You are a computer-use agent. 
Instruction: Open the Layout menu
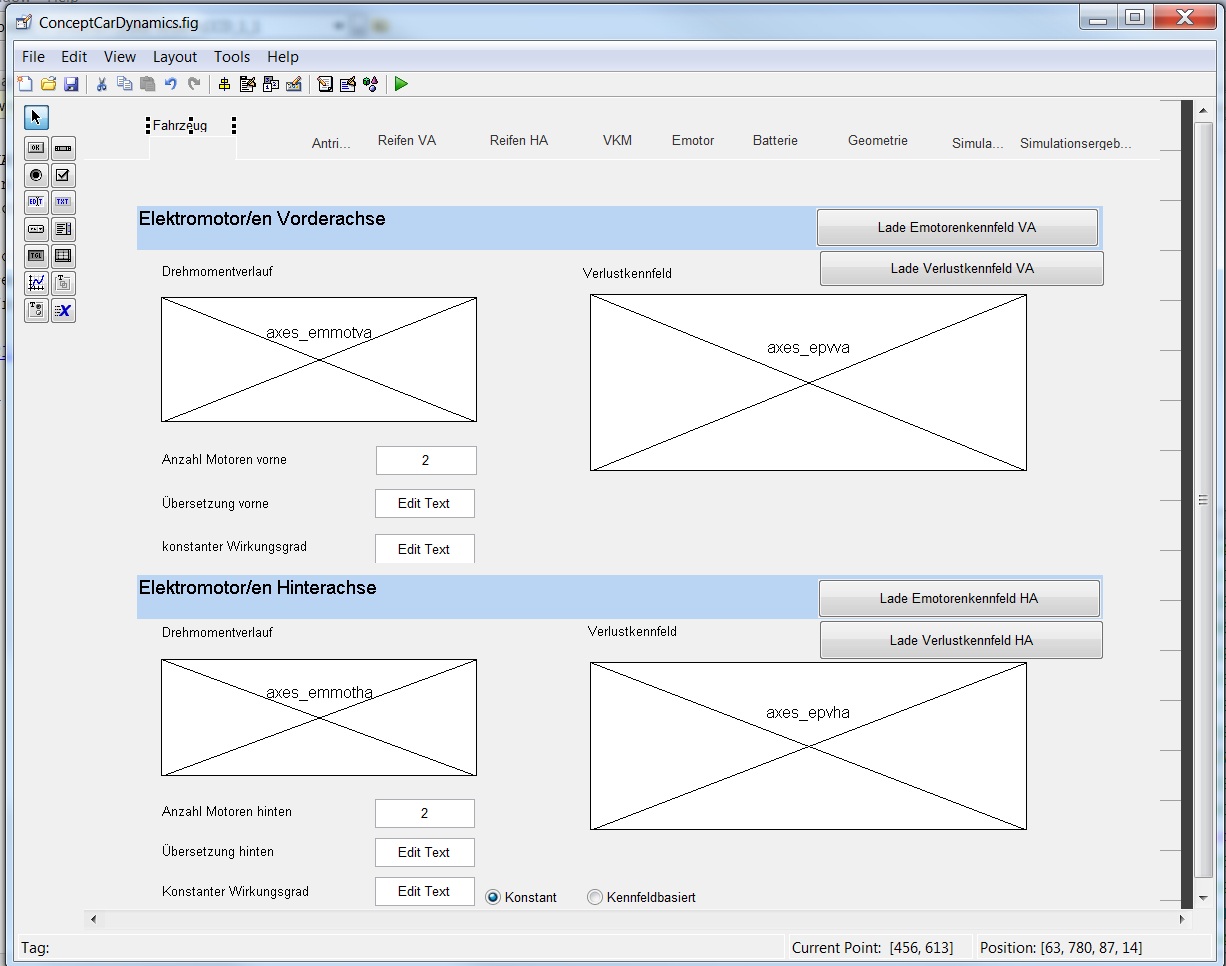pyautogui.click(x=175, y=57)
